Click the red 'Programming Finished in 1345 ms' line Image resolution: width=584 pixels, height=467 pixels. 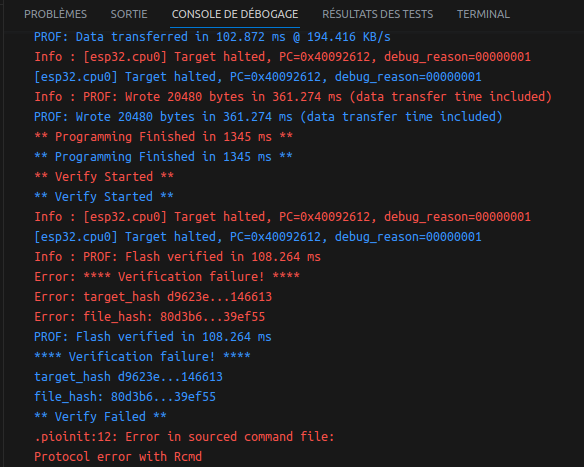click(x=164, y=137)
